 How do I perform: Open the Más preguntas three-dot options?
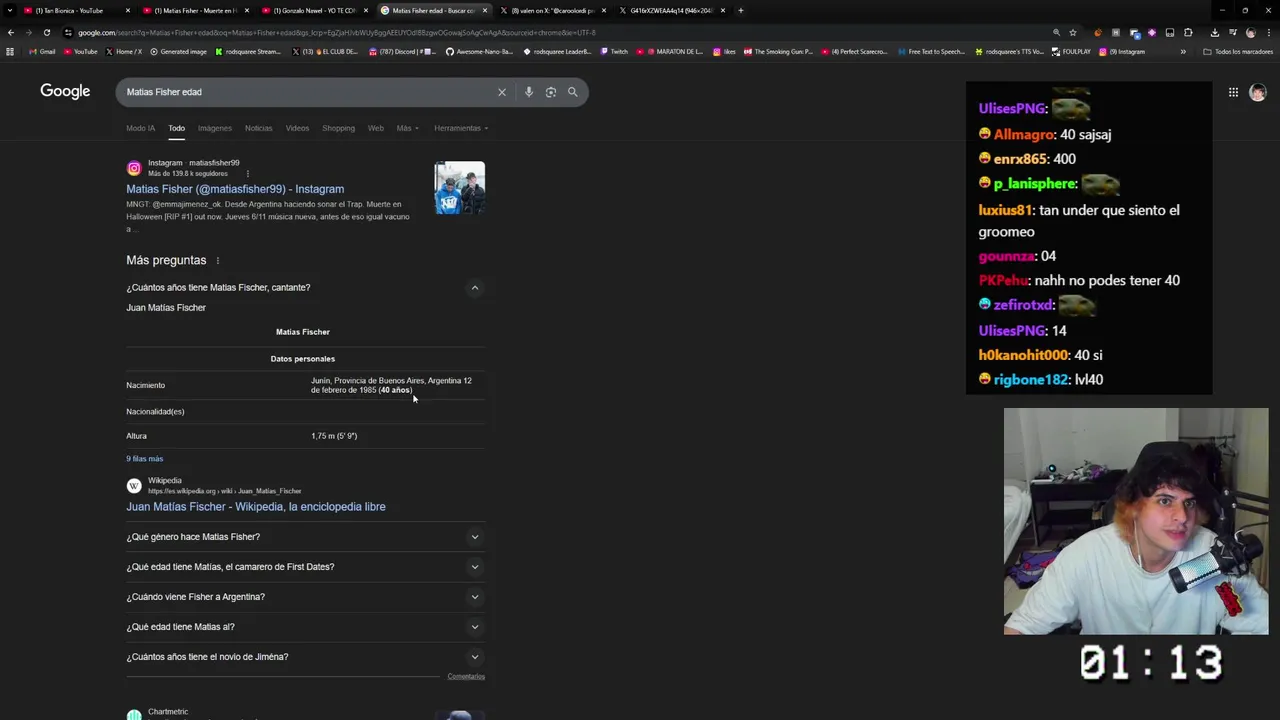coord(217,261)
